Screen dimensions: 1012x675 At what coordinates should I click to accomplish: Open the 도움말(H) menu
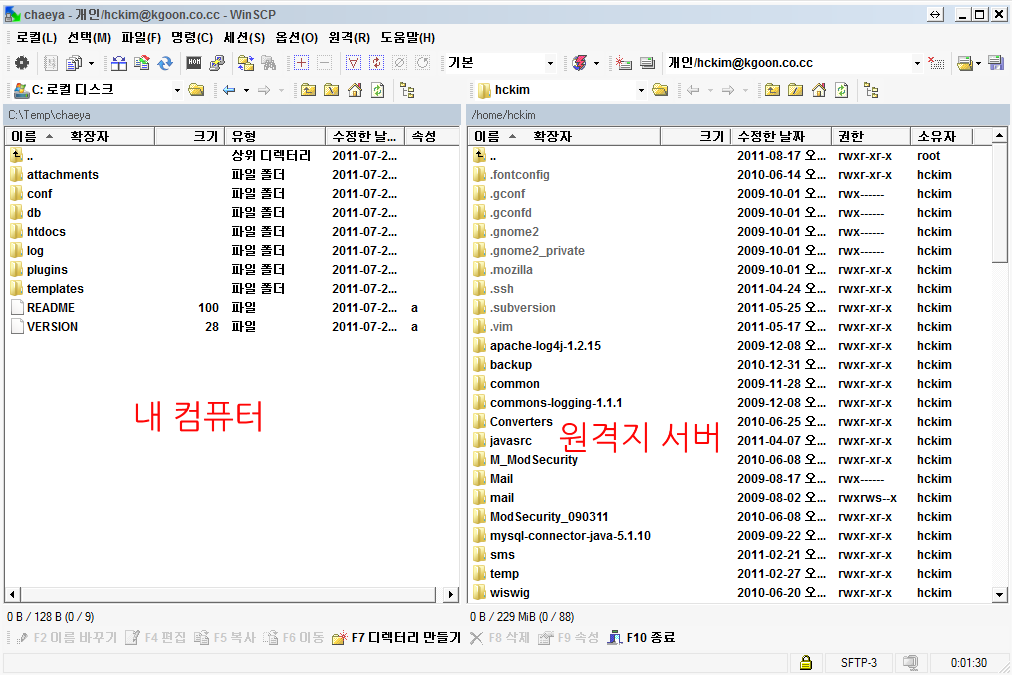(x=407, y=37)
